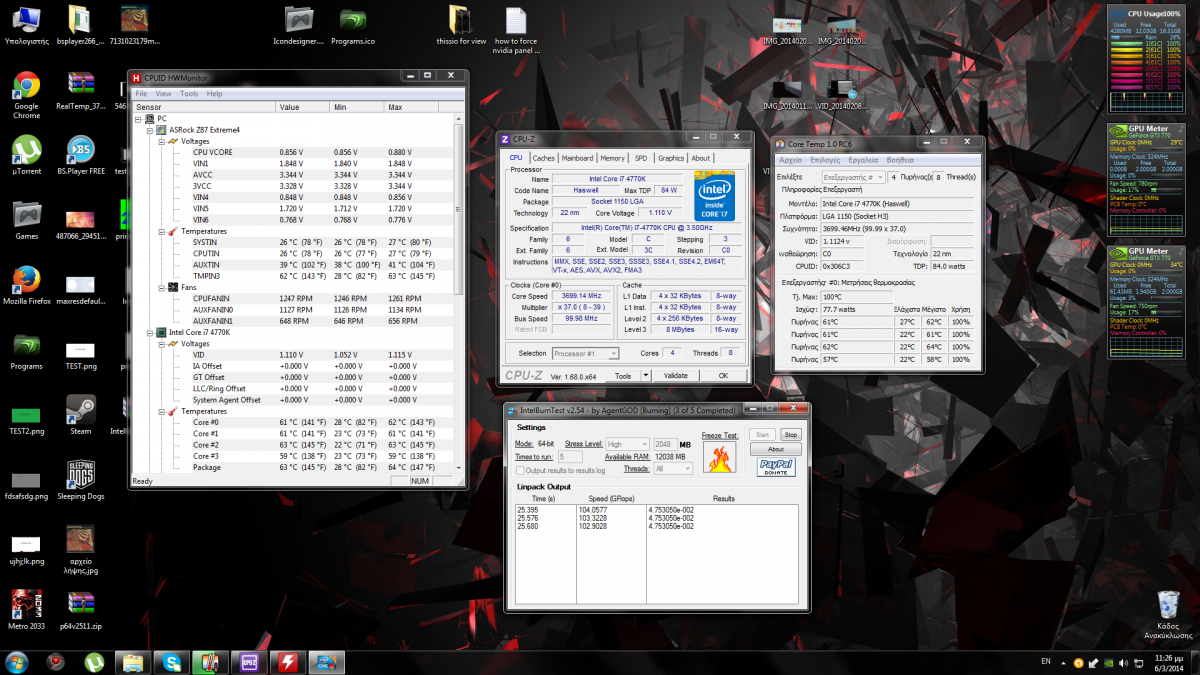Viewport: 1200px width, 675px height.
Task: Click the About button in IntelBurnTest
Action: 776,450
